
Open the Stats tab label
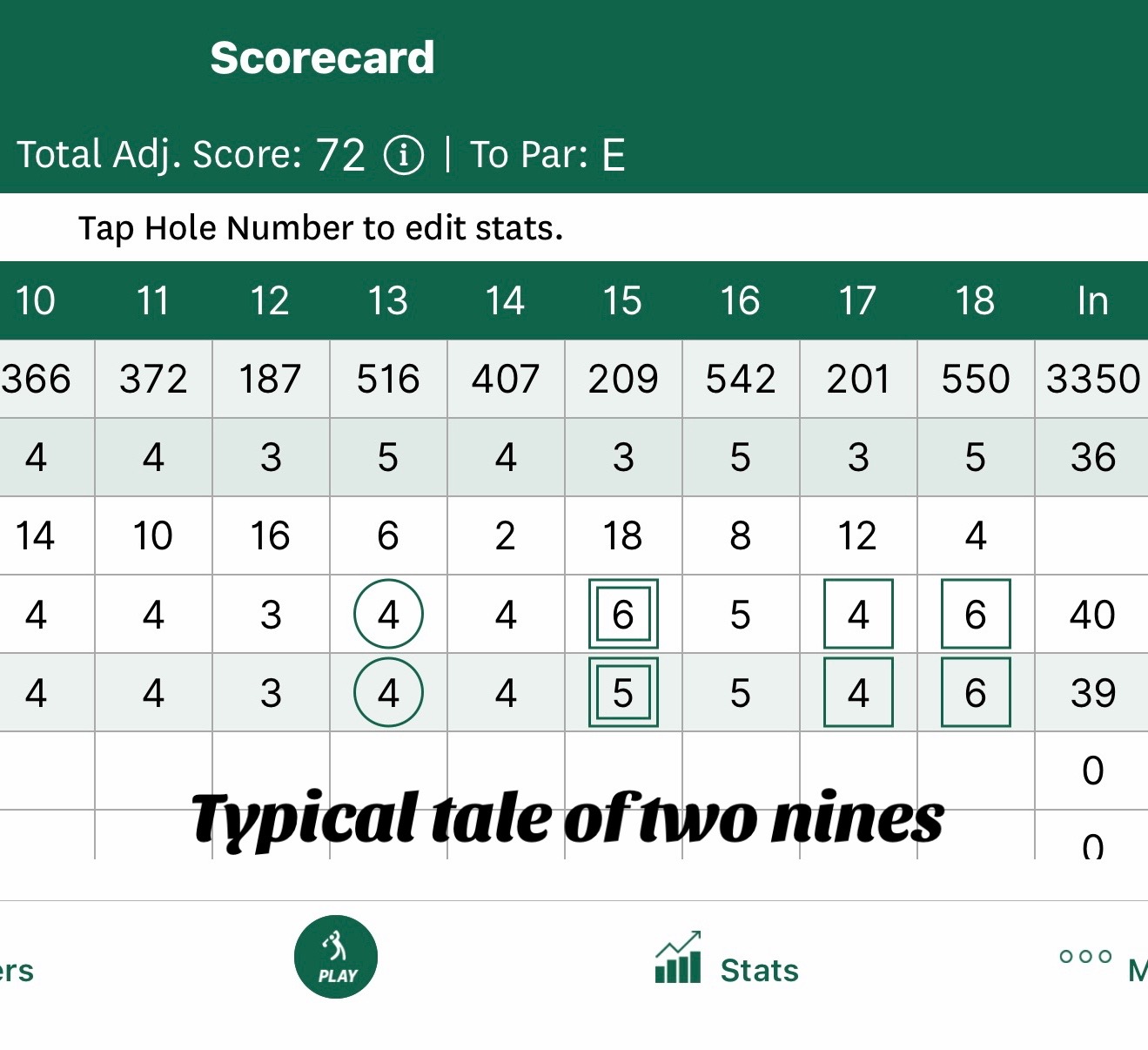coord(760,970)
